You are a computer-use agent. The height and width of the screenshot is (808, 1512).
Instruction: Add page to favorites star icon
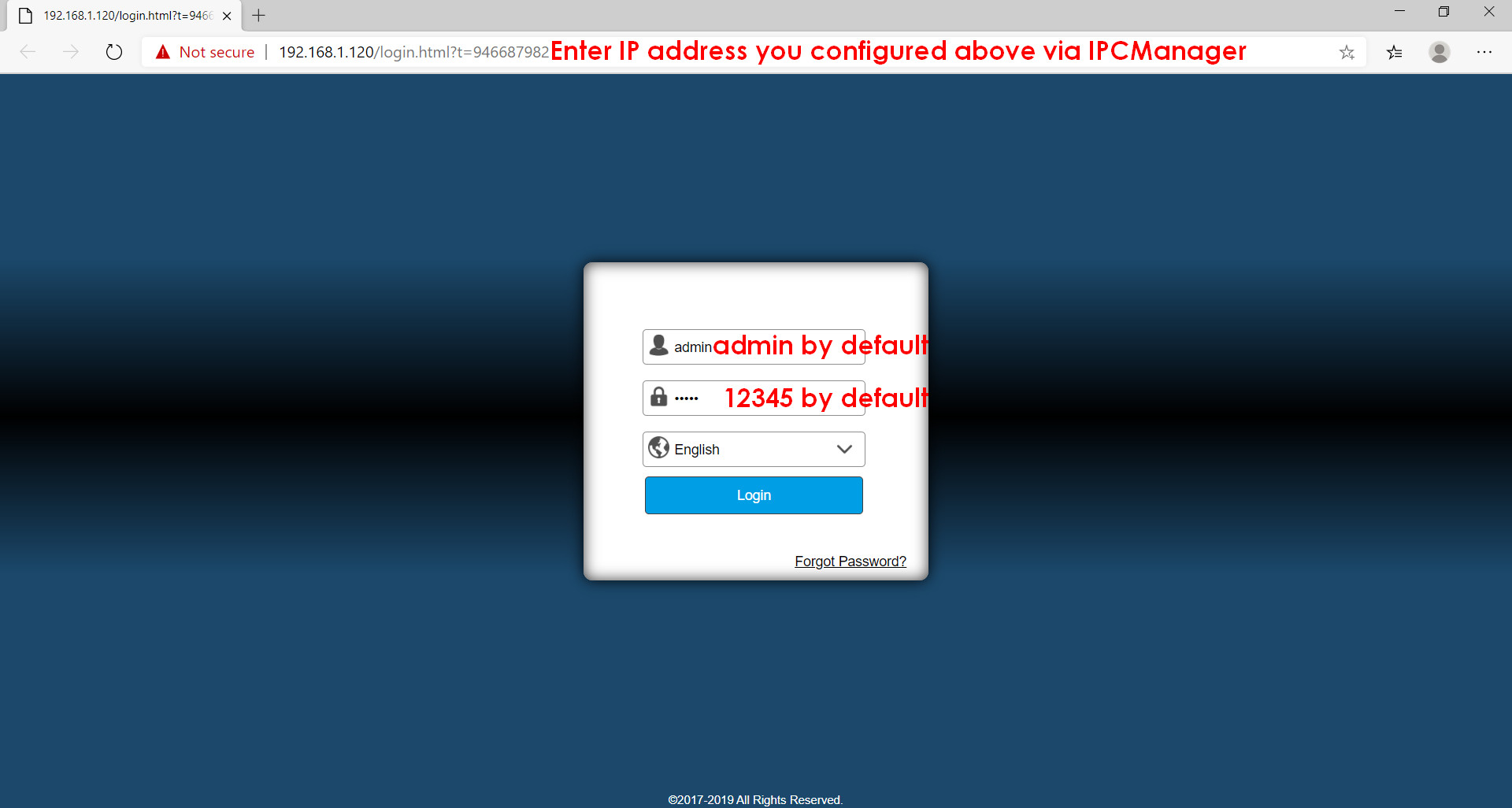tap(1347, 52)
